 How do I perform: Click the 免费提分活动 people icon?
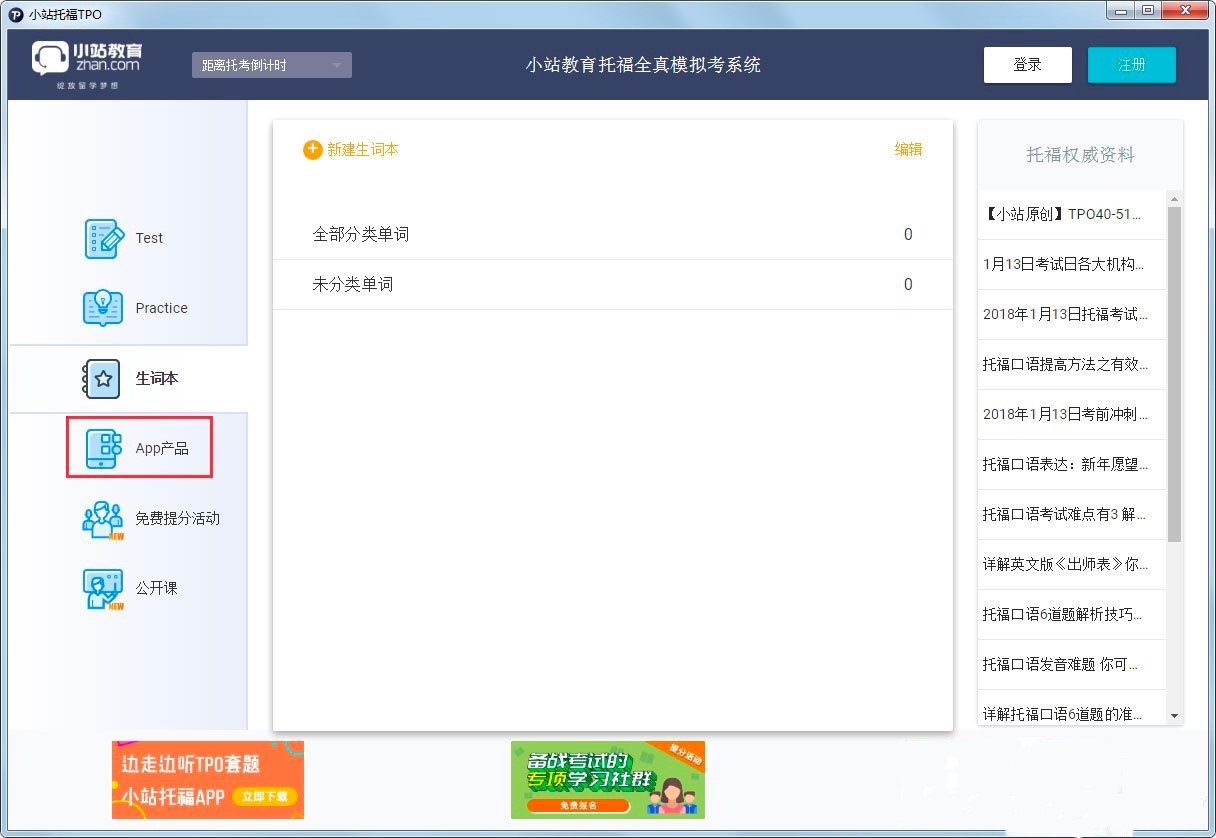click(x=102, y=519)
